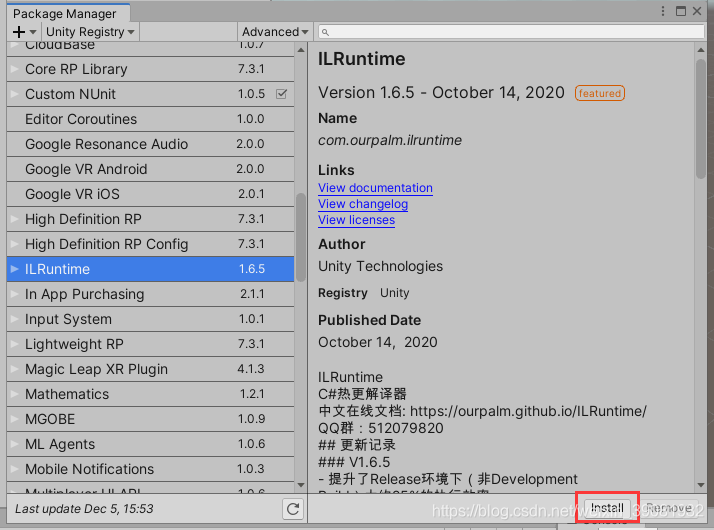Expand the Core RP Library entry
The width and height of the screenshot is (714, 530).
coord(15,69)
